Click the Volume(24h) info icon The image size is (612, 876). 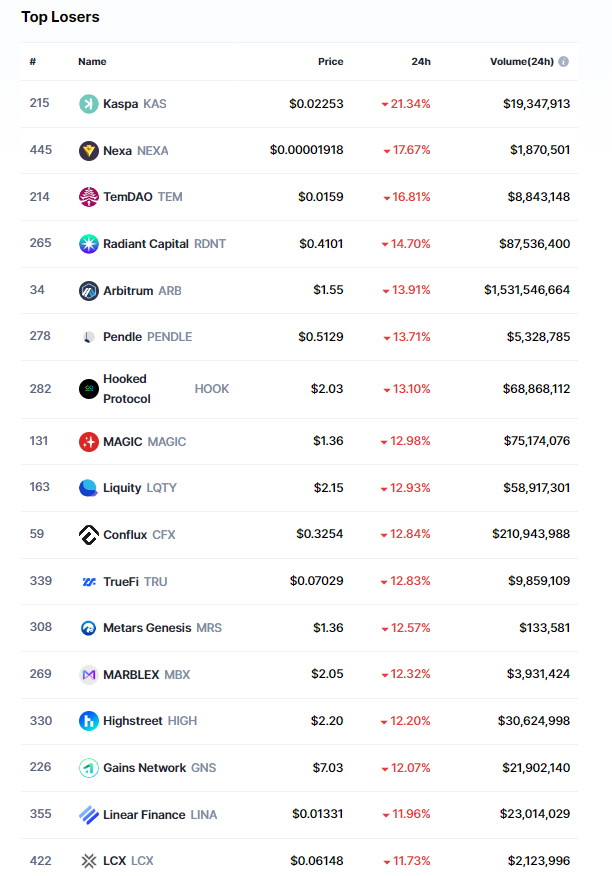[x=564, y=62]
